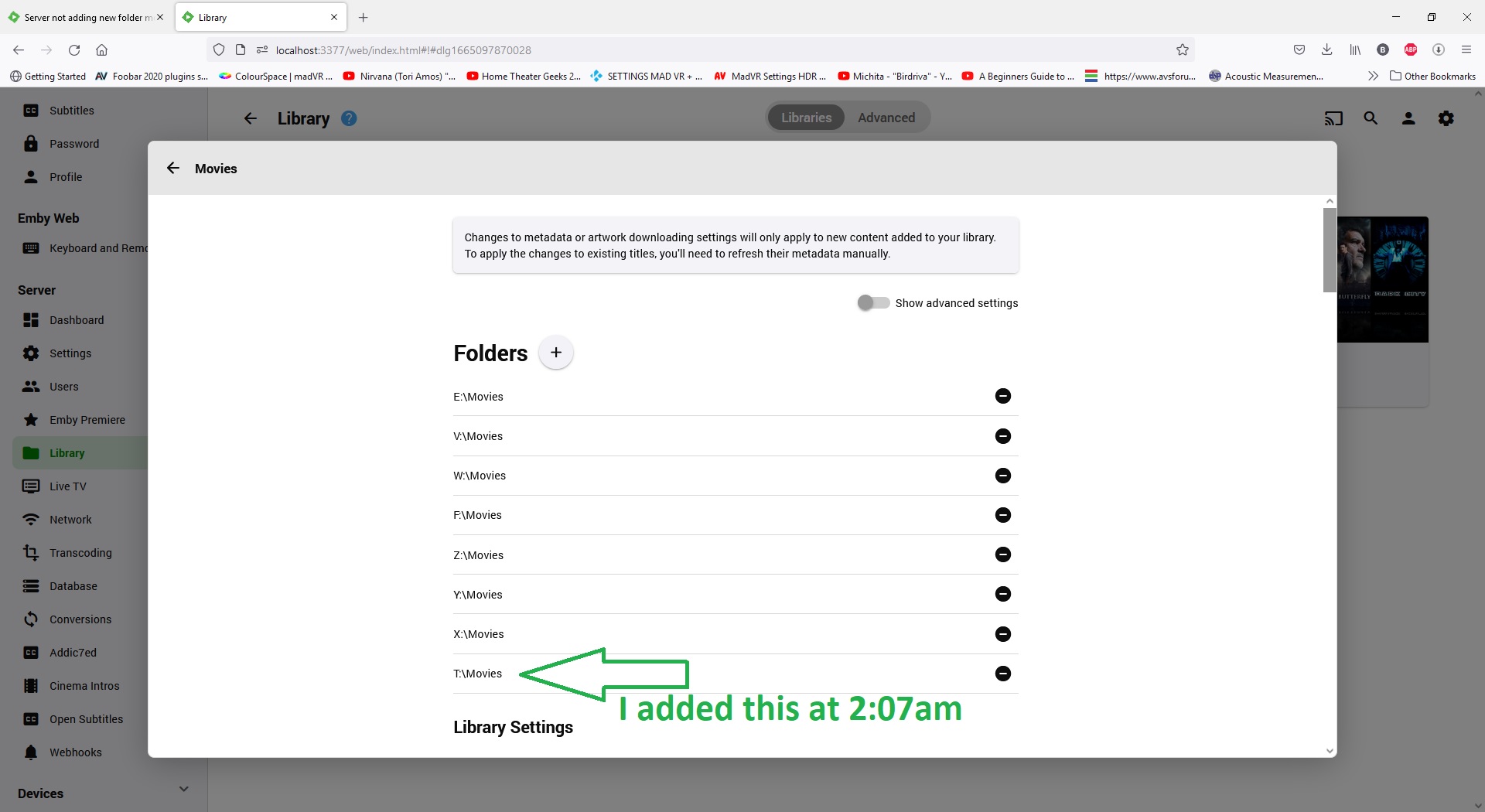Remove the W:\Movies folder
This screenshot has height=812, width=1485.
pos(1002,476)
